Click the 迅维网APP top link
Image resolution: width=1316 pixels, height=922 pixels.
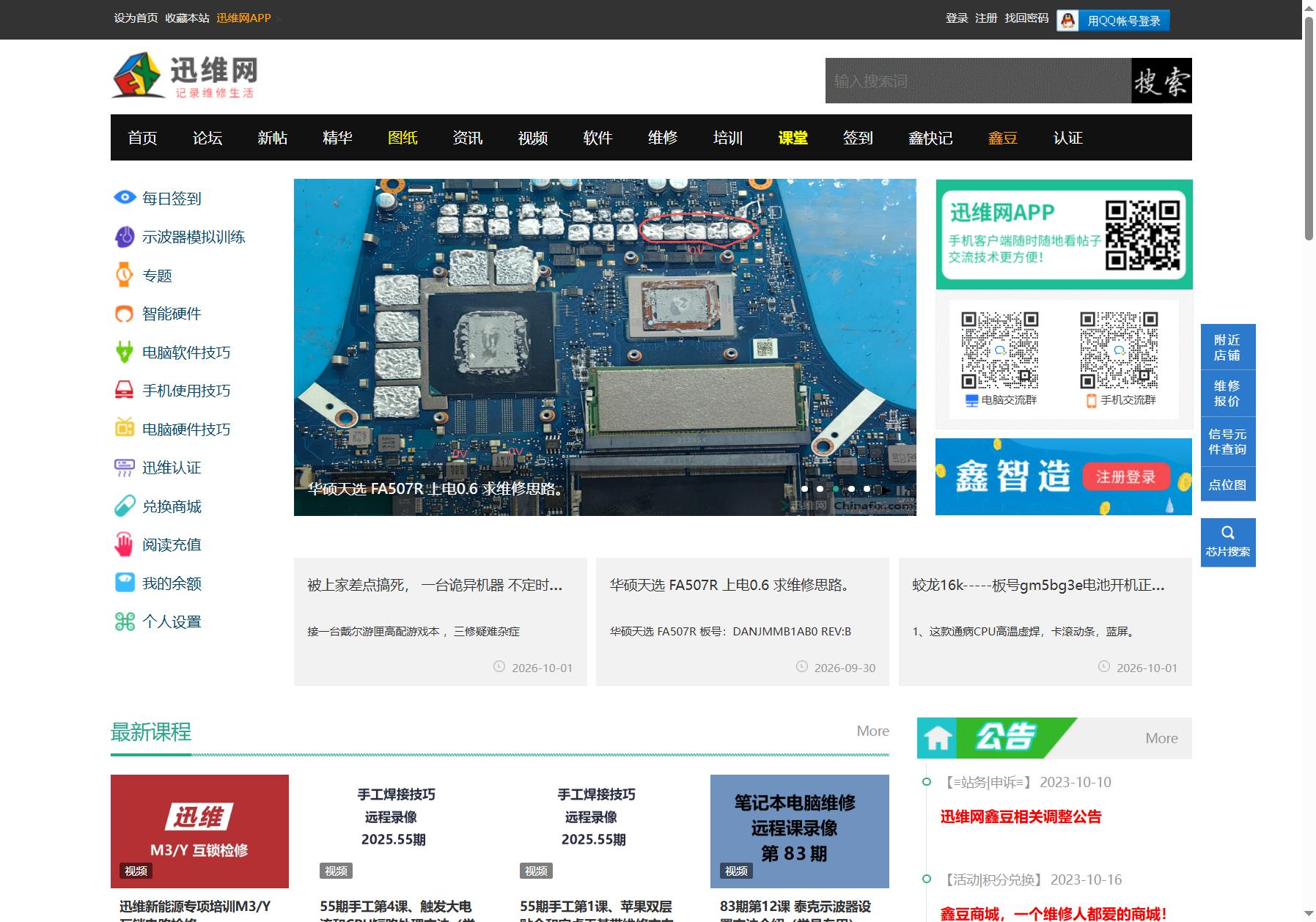coord(243,18)
